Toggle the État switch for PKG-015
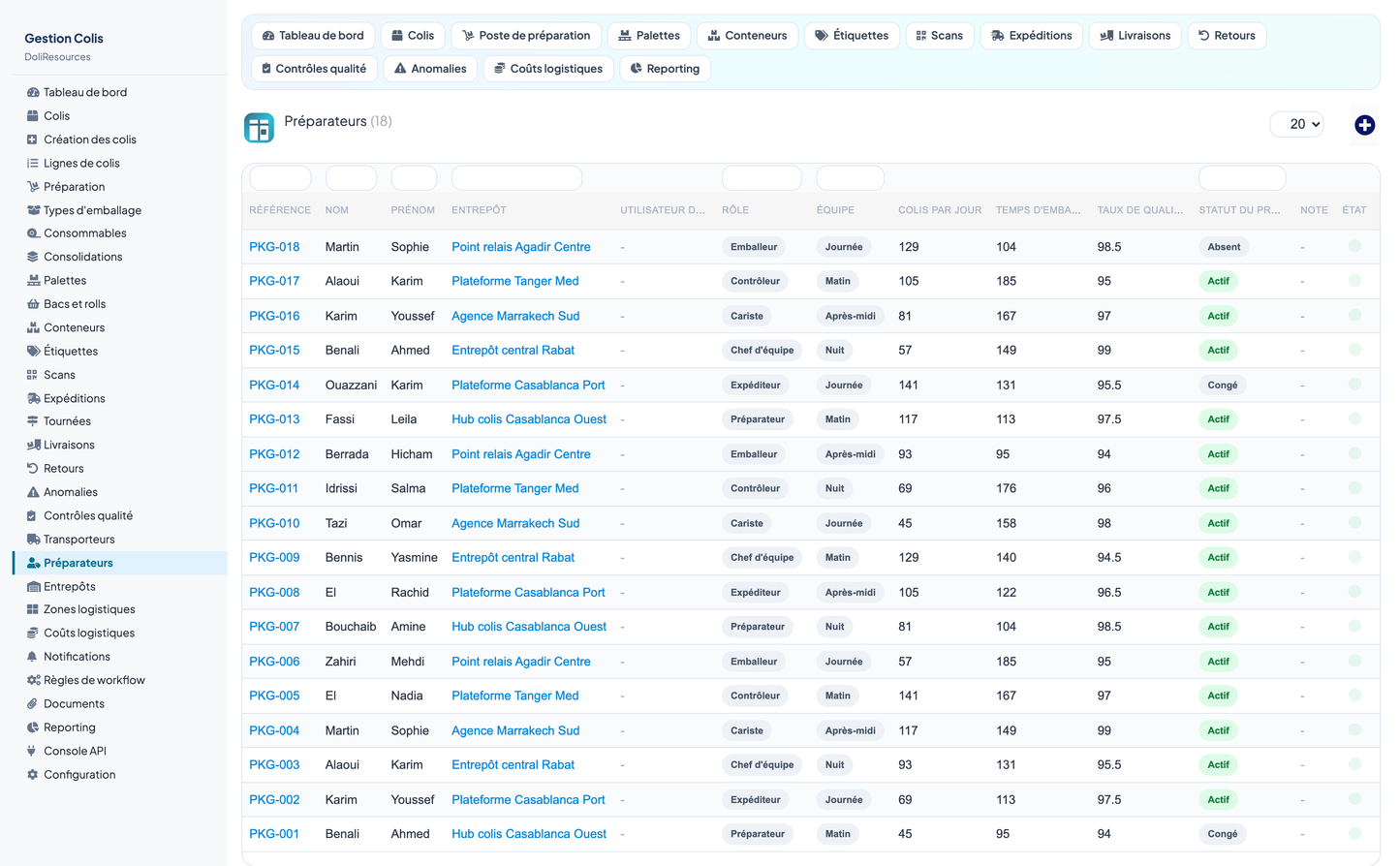Image resolution: width=1400 pixels, height=866 pixels. (1354, 350)
